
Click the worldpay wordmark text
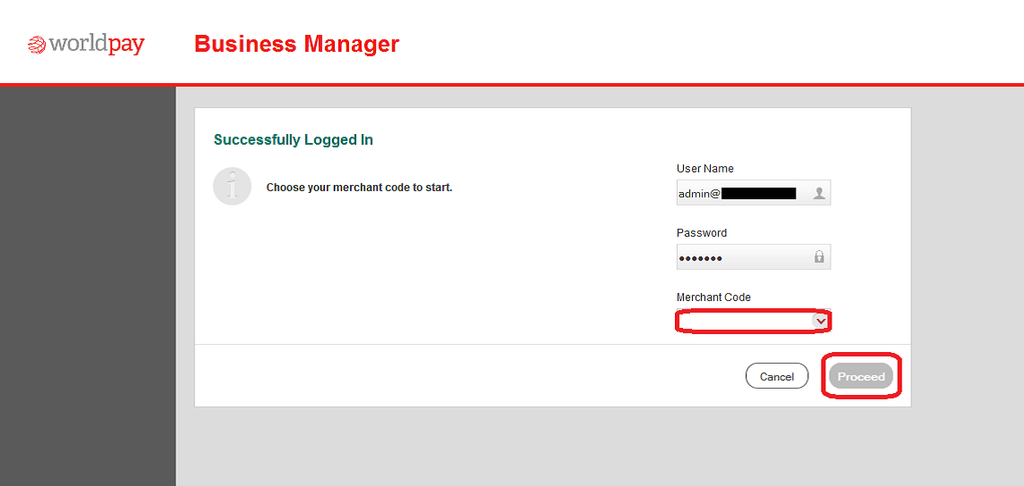pos(97,44)
